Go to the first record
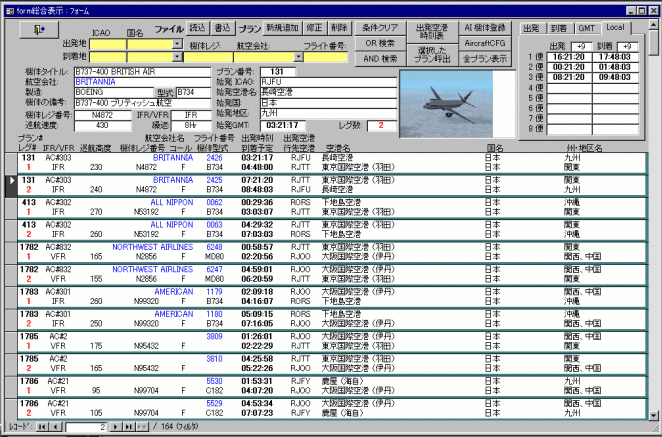The width and height of the screenshot is (662, 437). pyautogui.click(x=43, y=426)
